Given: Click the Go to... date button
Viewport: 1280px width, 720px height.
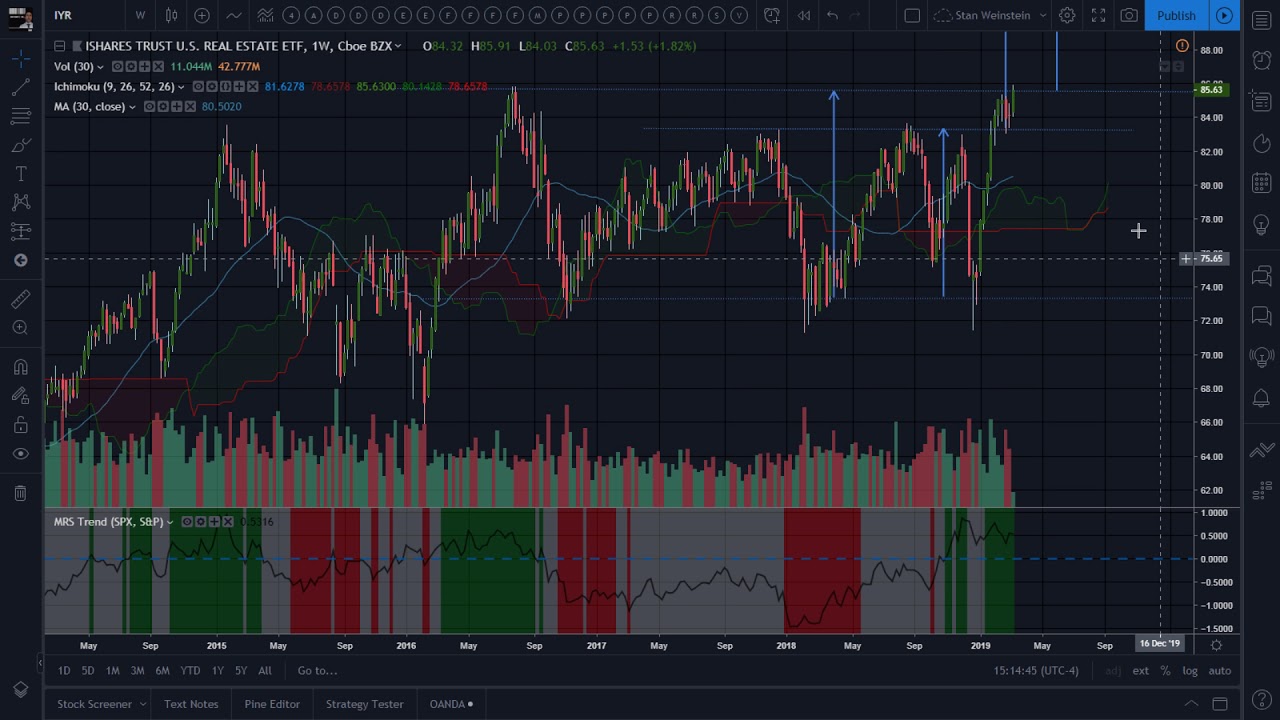Looking at the screenshot, I should point(317,671).
